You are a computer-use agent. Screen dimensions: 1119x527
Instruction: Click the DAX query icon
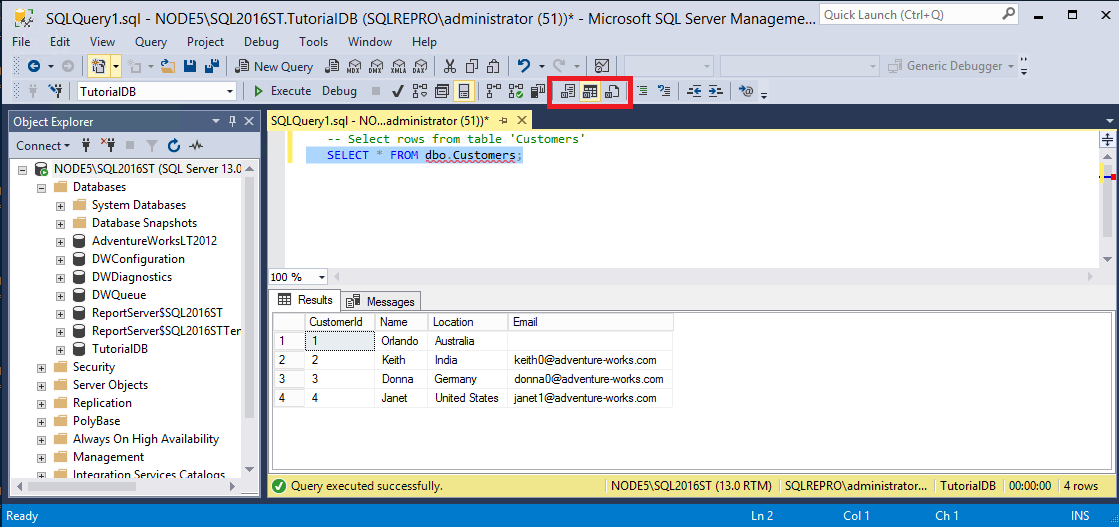pyautogui.click(x=420, y=66)
